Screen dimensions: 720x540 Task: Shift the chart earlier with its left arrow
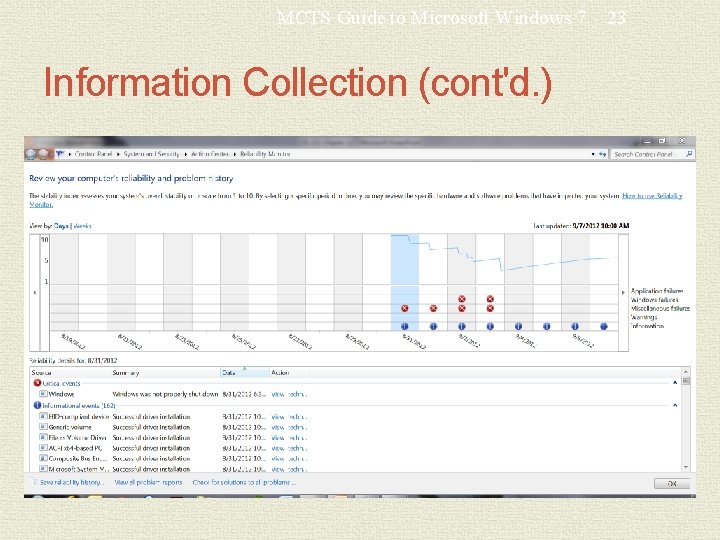(34, 292)
